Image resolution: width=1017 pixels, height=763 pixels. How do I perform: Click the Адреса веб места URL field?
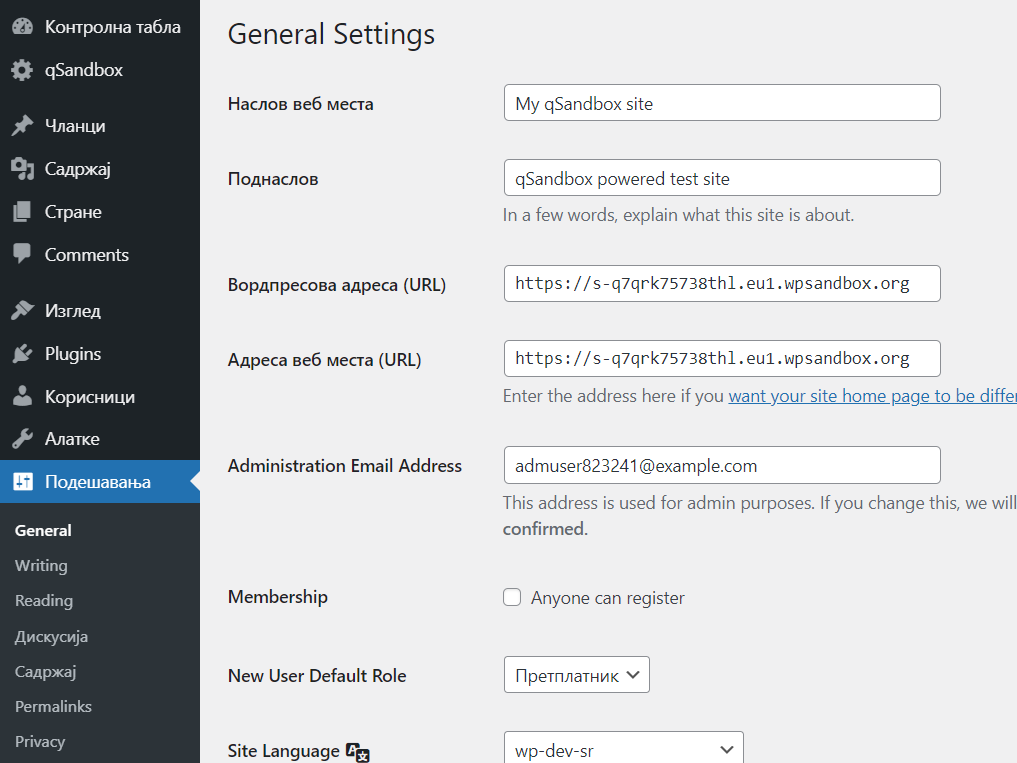click(x=722, y=358)
